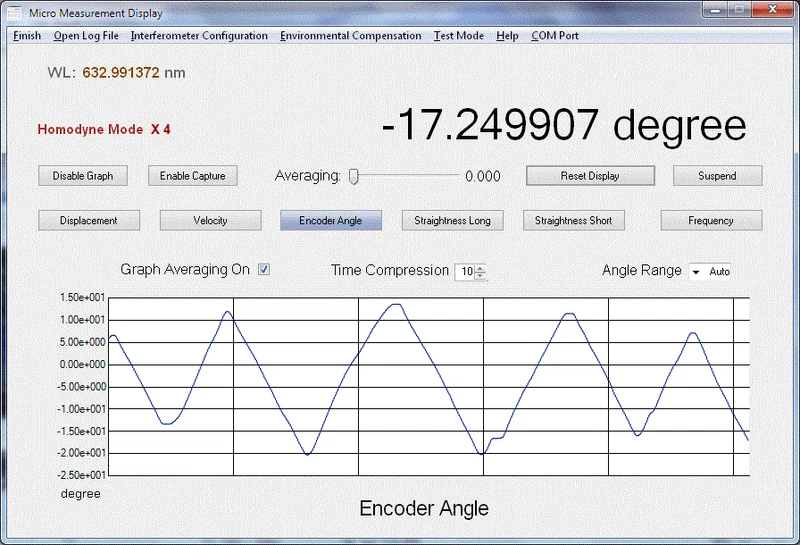The height and width of the screenshot is (545, 800).
Task: Click the Averaging slider handle
Action: 354,176
